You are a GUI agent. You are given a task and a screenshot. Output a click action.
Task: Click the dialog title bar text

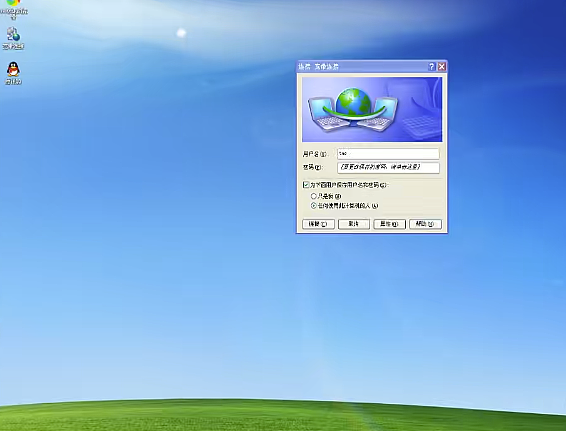click(x=318, y=67)
